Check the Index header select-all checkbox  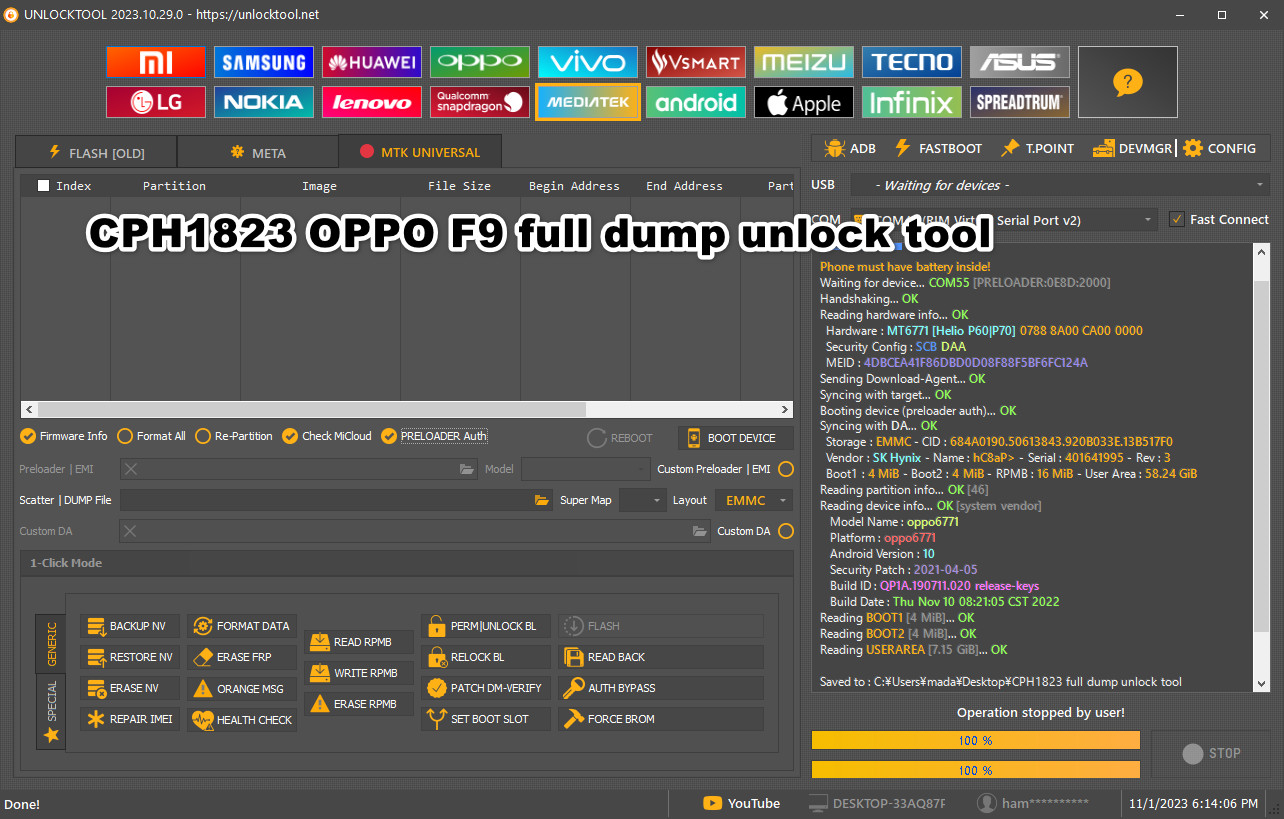point(43,185)
